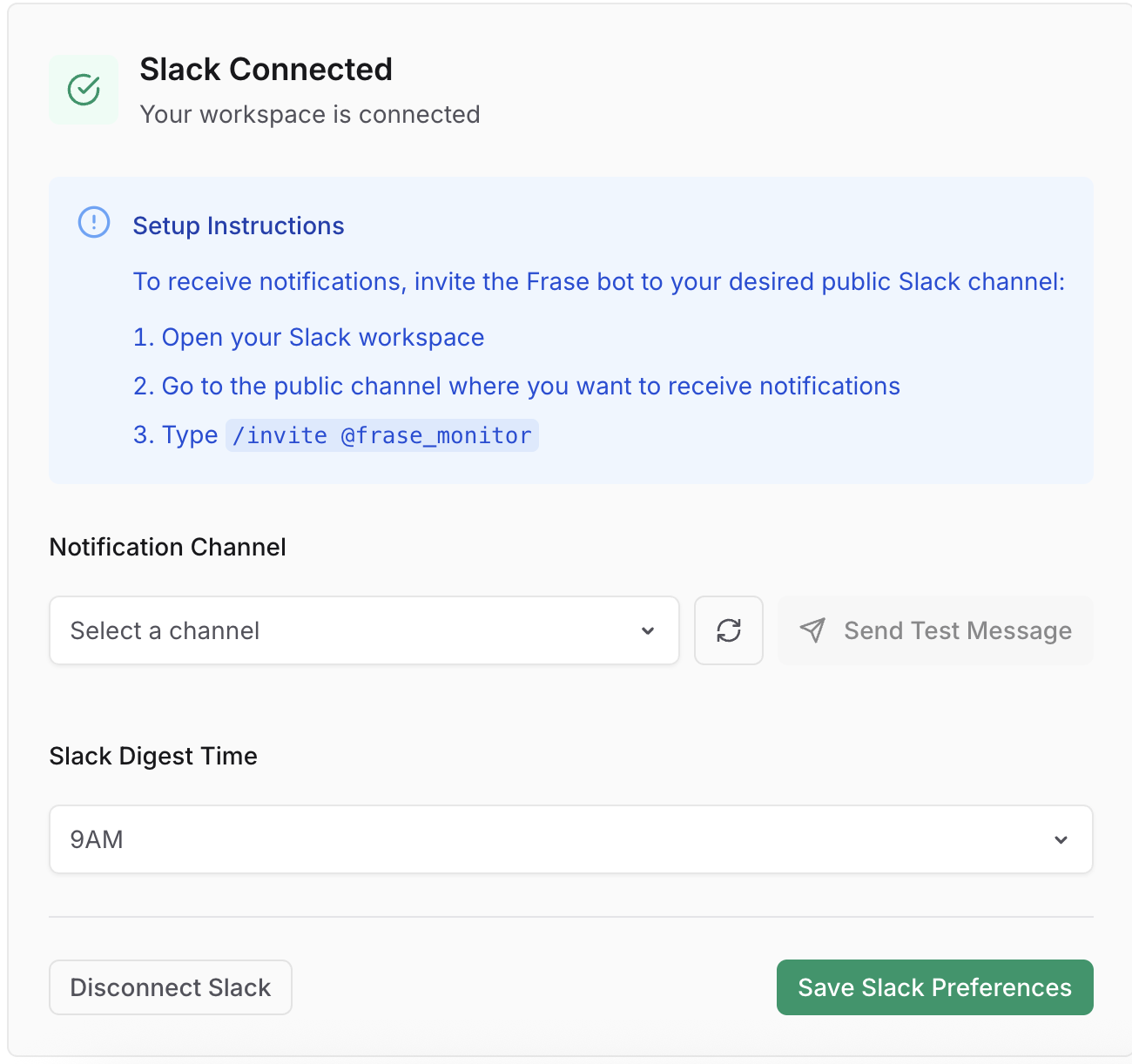This screenshot has height=1064, width=1132.
Task: Click the /invite @frase_monitor code snippet
Action: tap(382, 435)
